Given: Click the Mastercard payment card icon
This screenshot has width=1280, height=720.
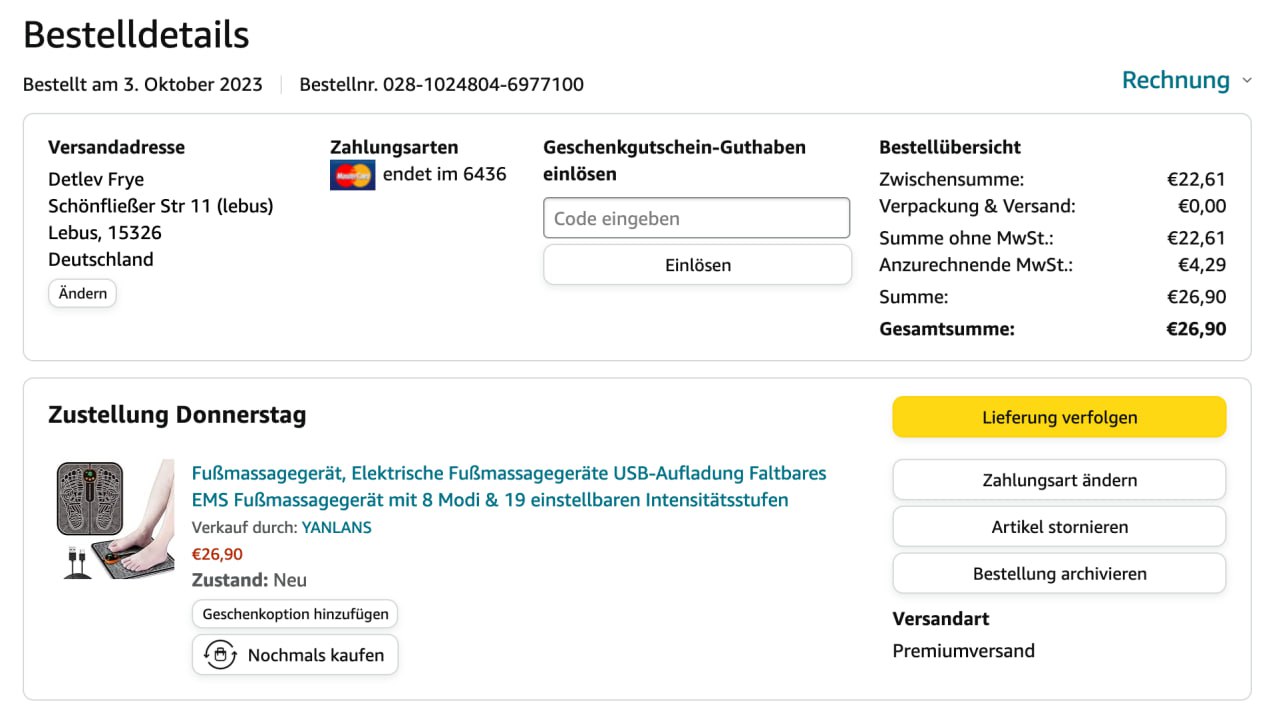Looking at the screenshot, I should (352, 175).
